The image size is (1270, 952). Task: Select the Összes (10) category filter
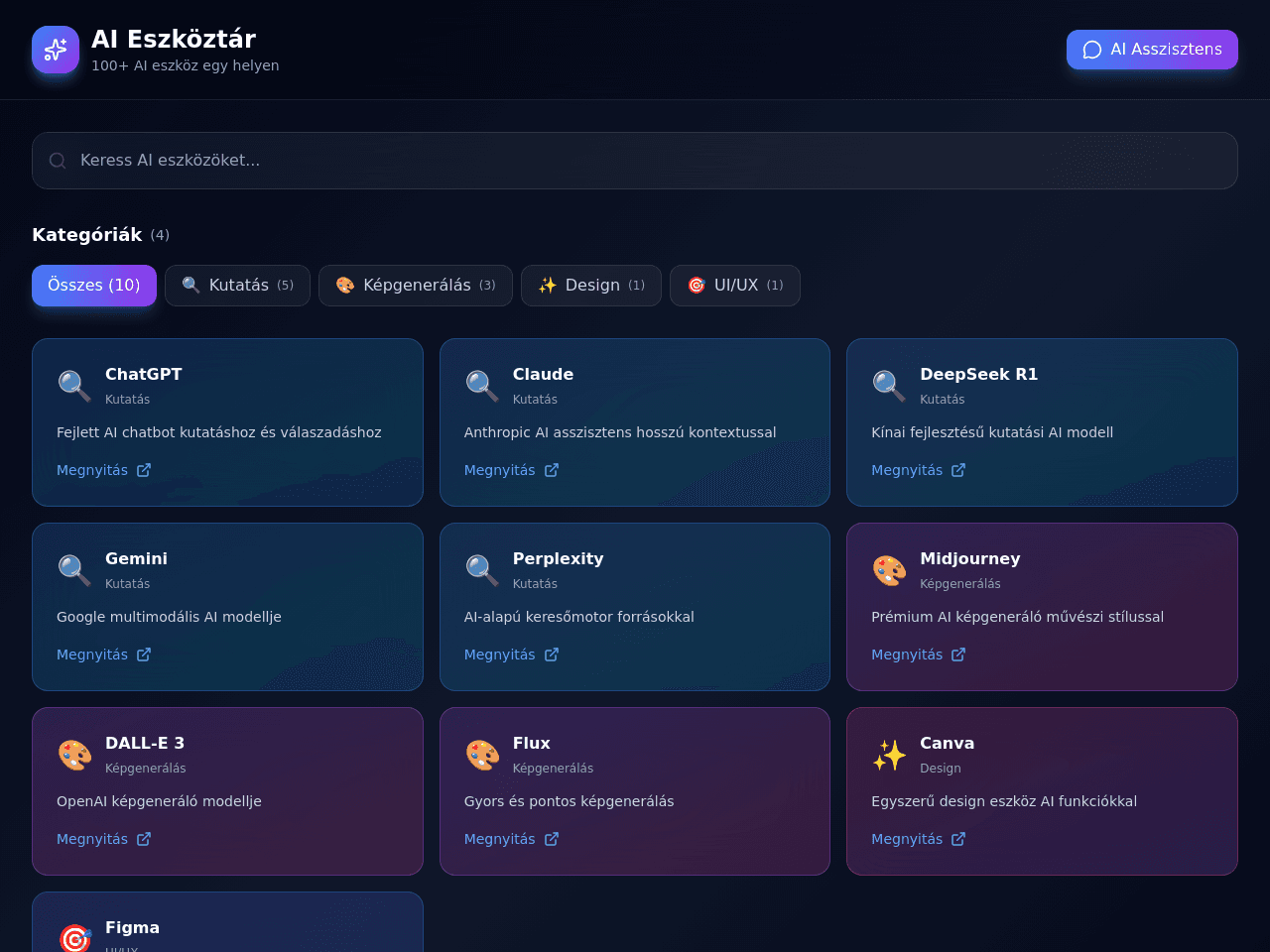pos(94,286)
